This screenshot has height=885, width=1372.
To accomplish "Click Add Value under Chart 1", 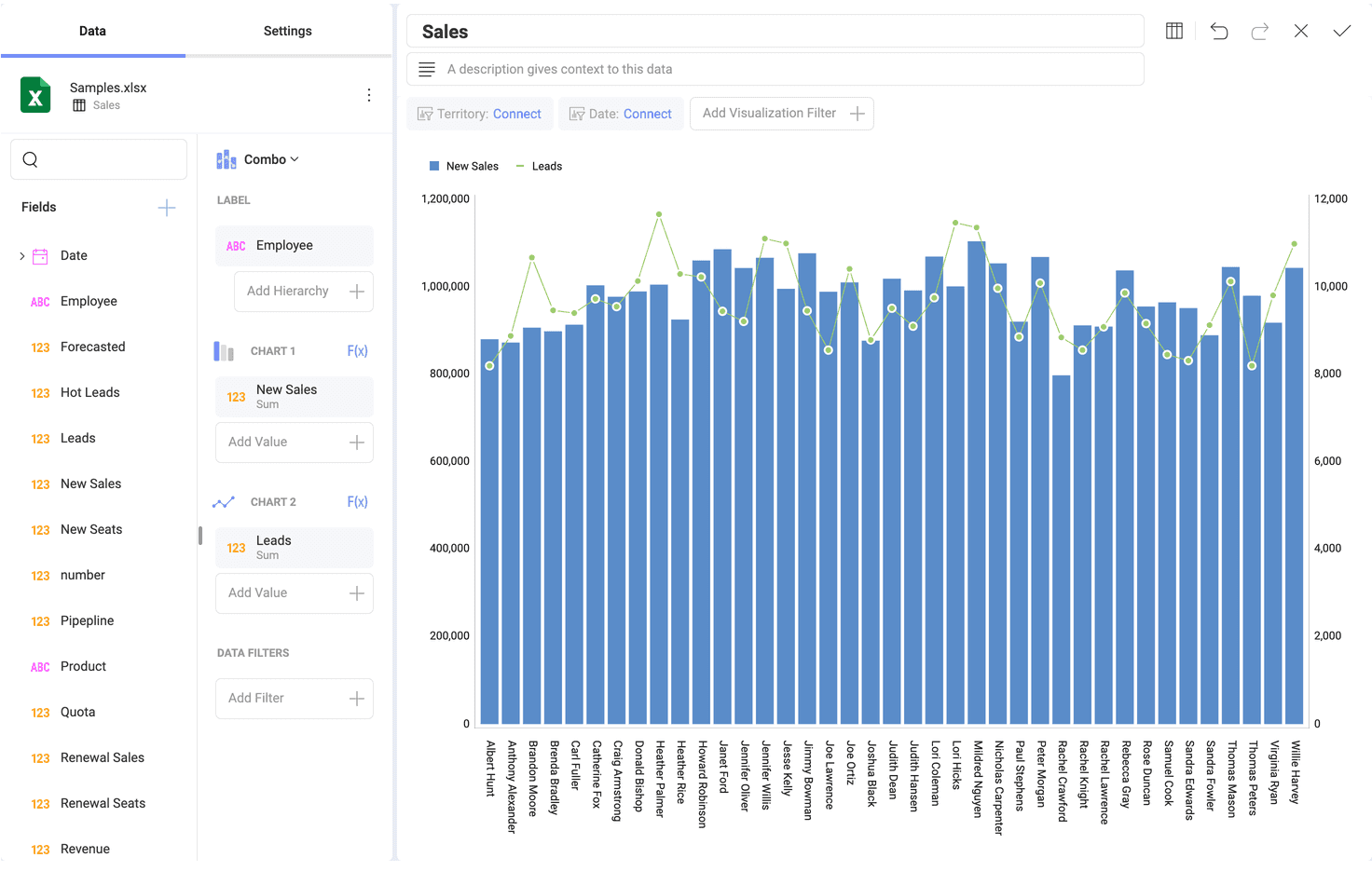I will tap(295, 442).
